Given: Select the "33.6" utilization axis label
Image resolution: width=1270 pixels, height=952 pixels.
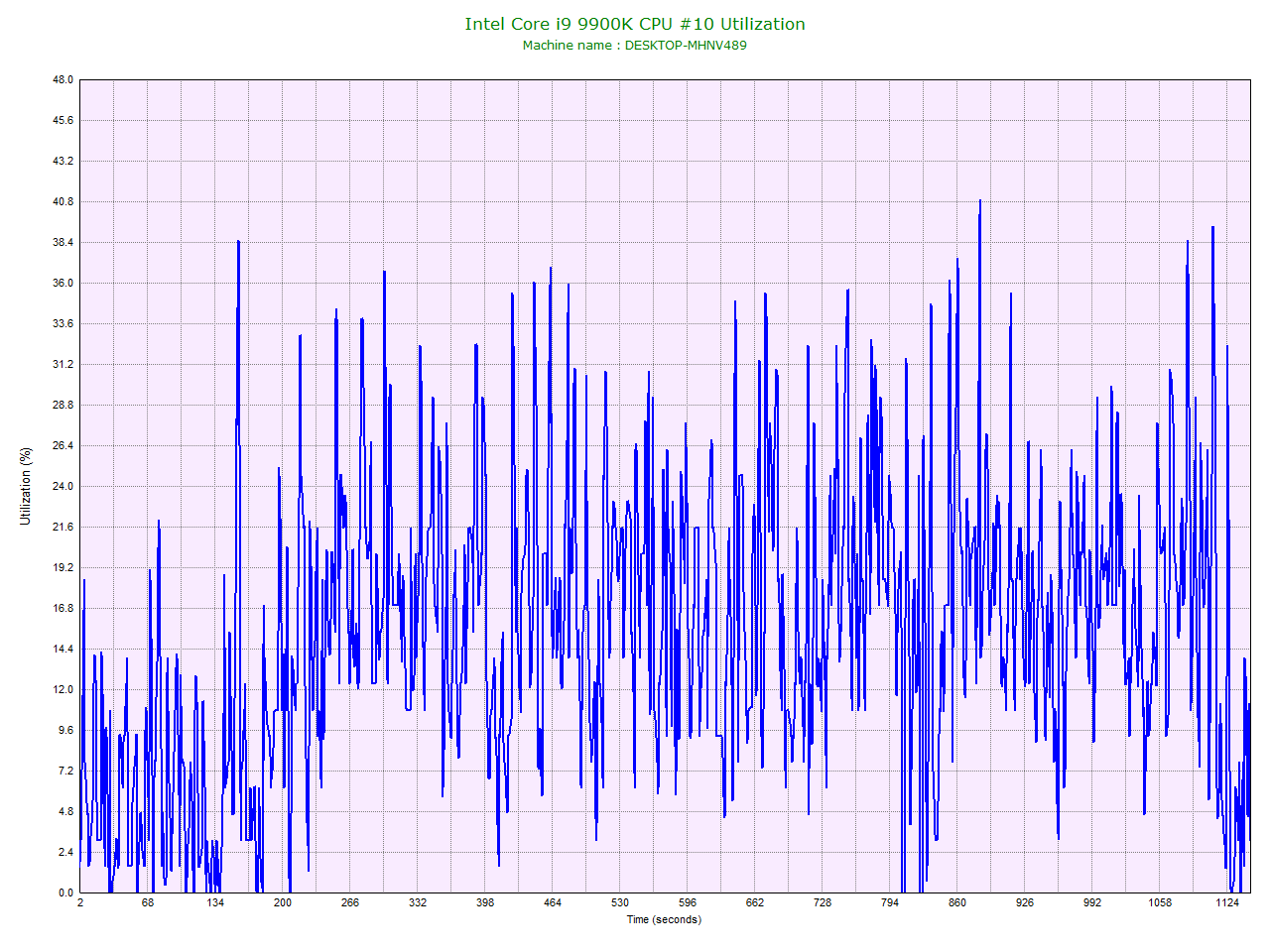Looking at the screenshot, I should pyautogui.click(x=63, y=323).
